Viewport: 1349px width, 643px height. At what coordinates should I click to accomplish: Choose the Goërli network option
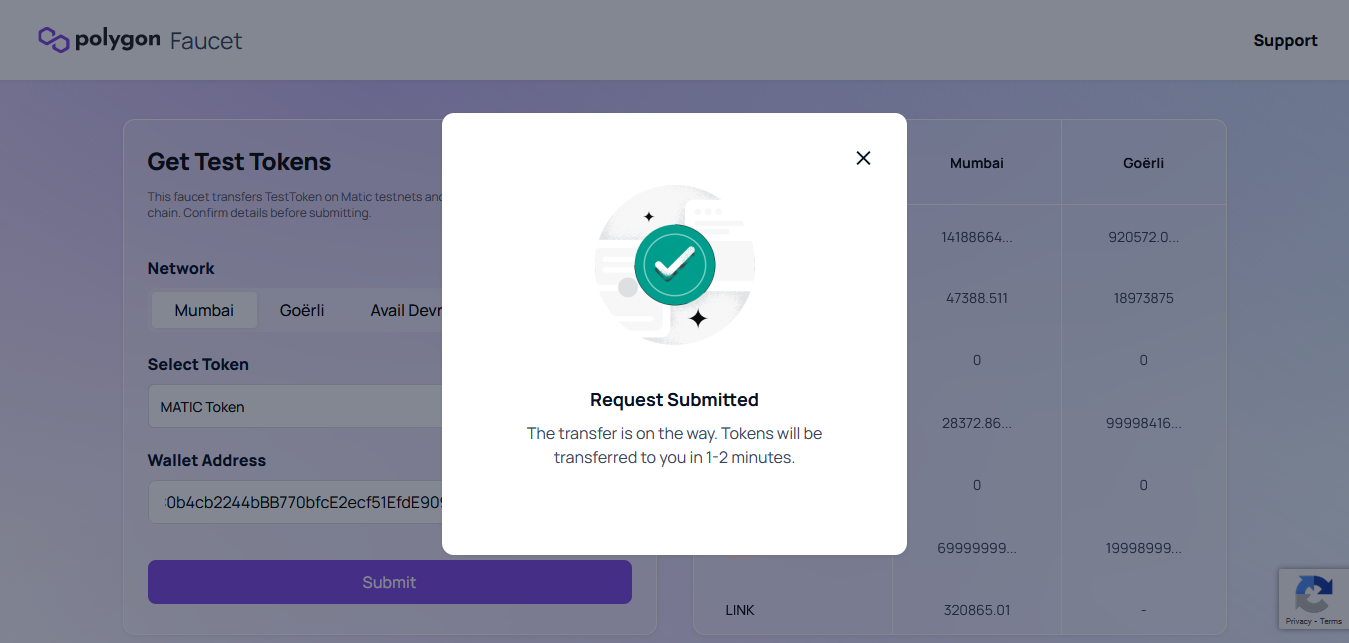coord(302,311)
